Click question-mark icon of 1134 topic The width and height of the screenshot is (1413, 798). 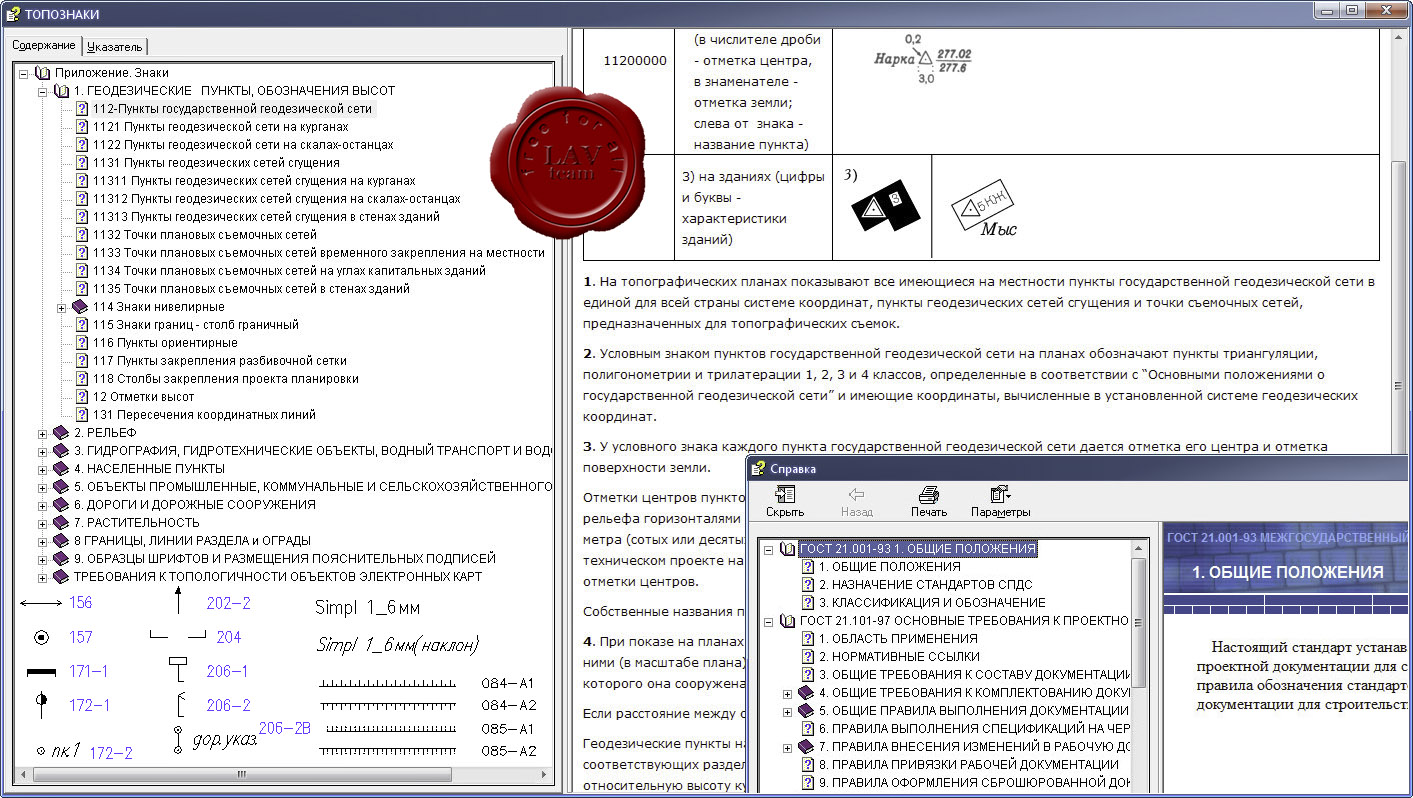[x=82, y=271]
